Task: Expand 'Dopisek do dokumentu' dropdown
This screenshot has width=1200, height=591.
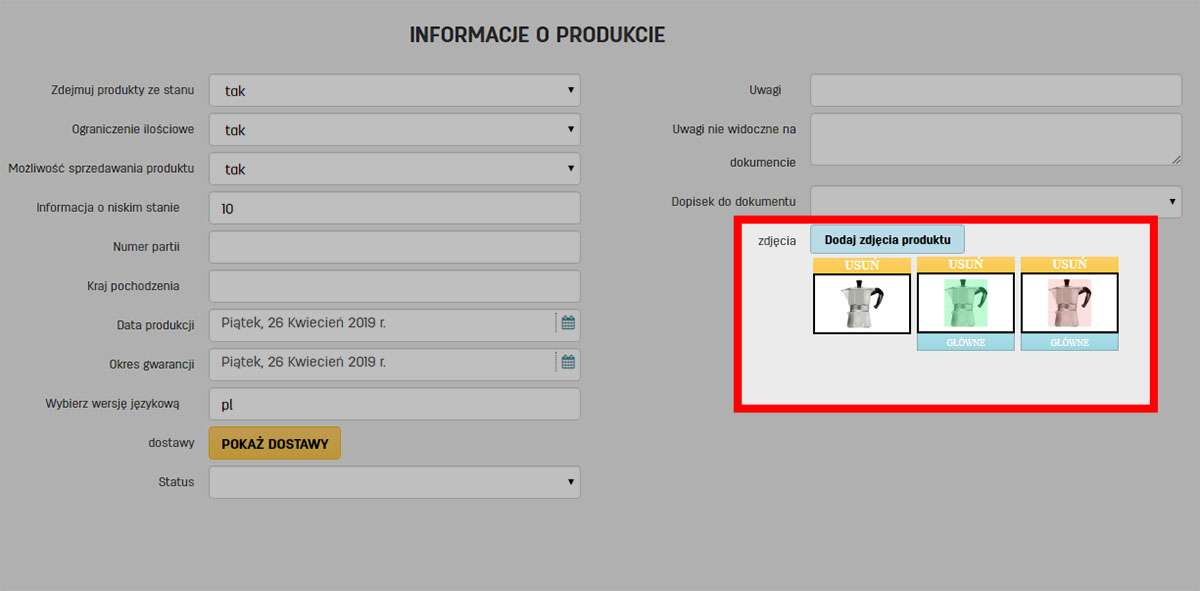Action: (x=996, y=201)
